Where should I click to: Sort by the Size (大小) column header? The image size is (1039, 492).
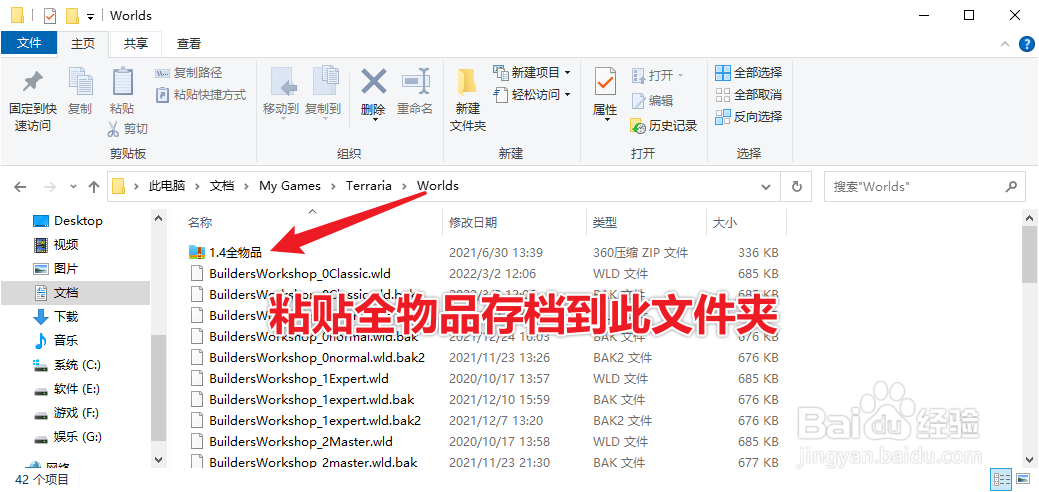(x=724, y=223)
